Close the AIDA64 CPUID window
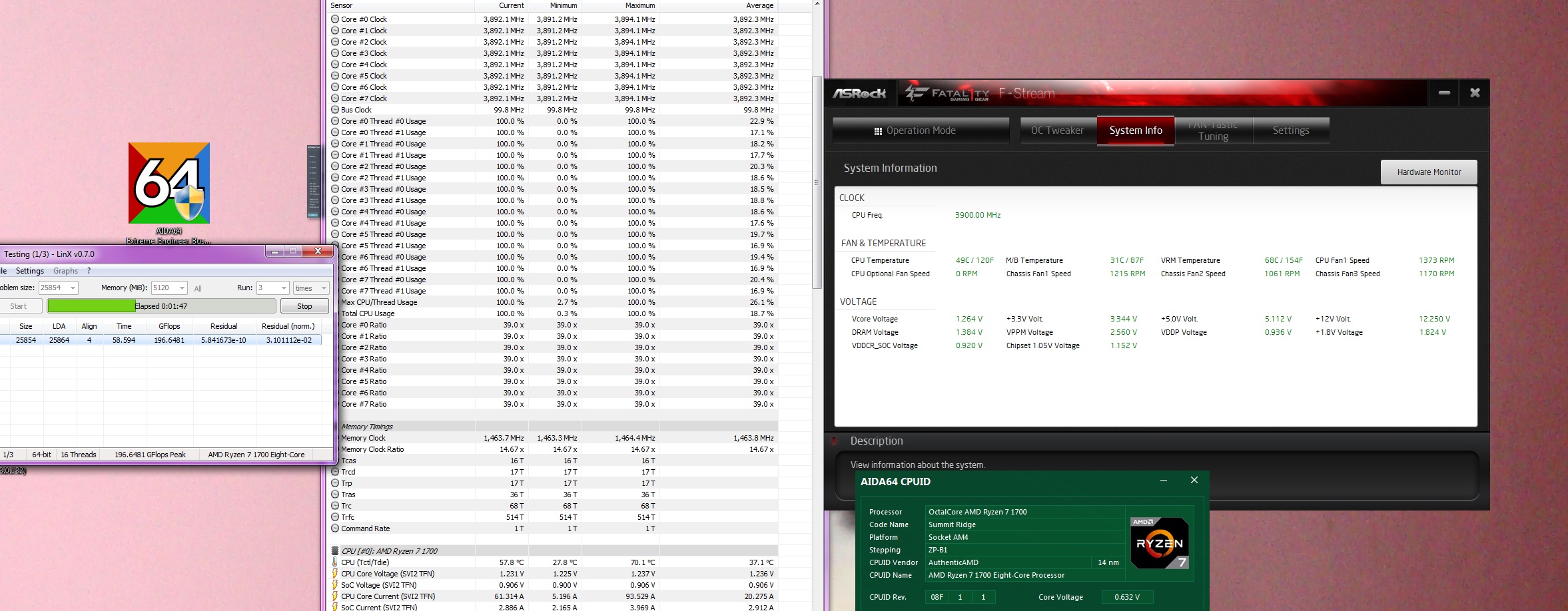 point(1194,481)
